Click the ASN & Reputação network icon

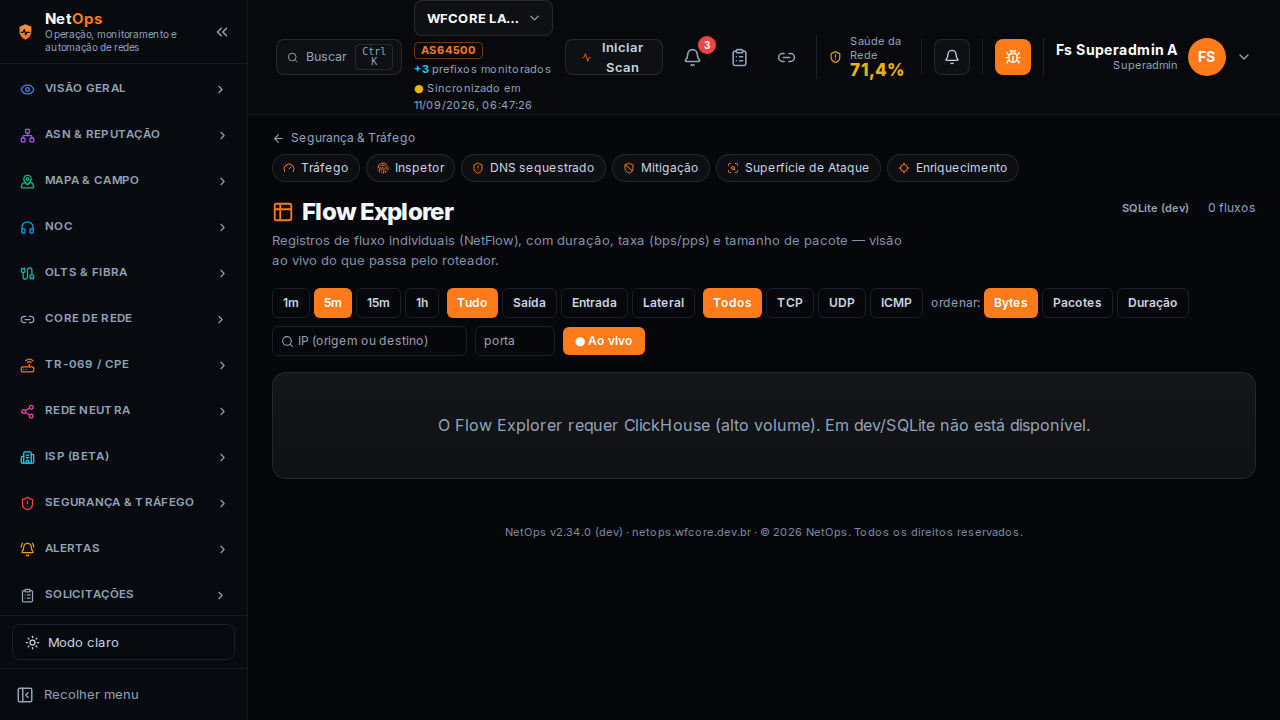pos(28,135)
